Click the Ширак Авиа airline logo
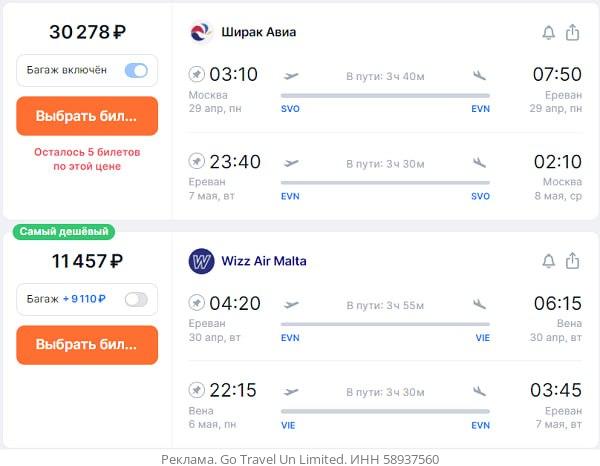Image resolution: width=600 pixels, height=466 pixels. pos(201,32)
